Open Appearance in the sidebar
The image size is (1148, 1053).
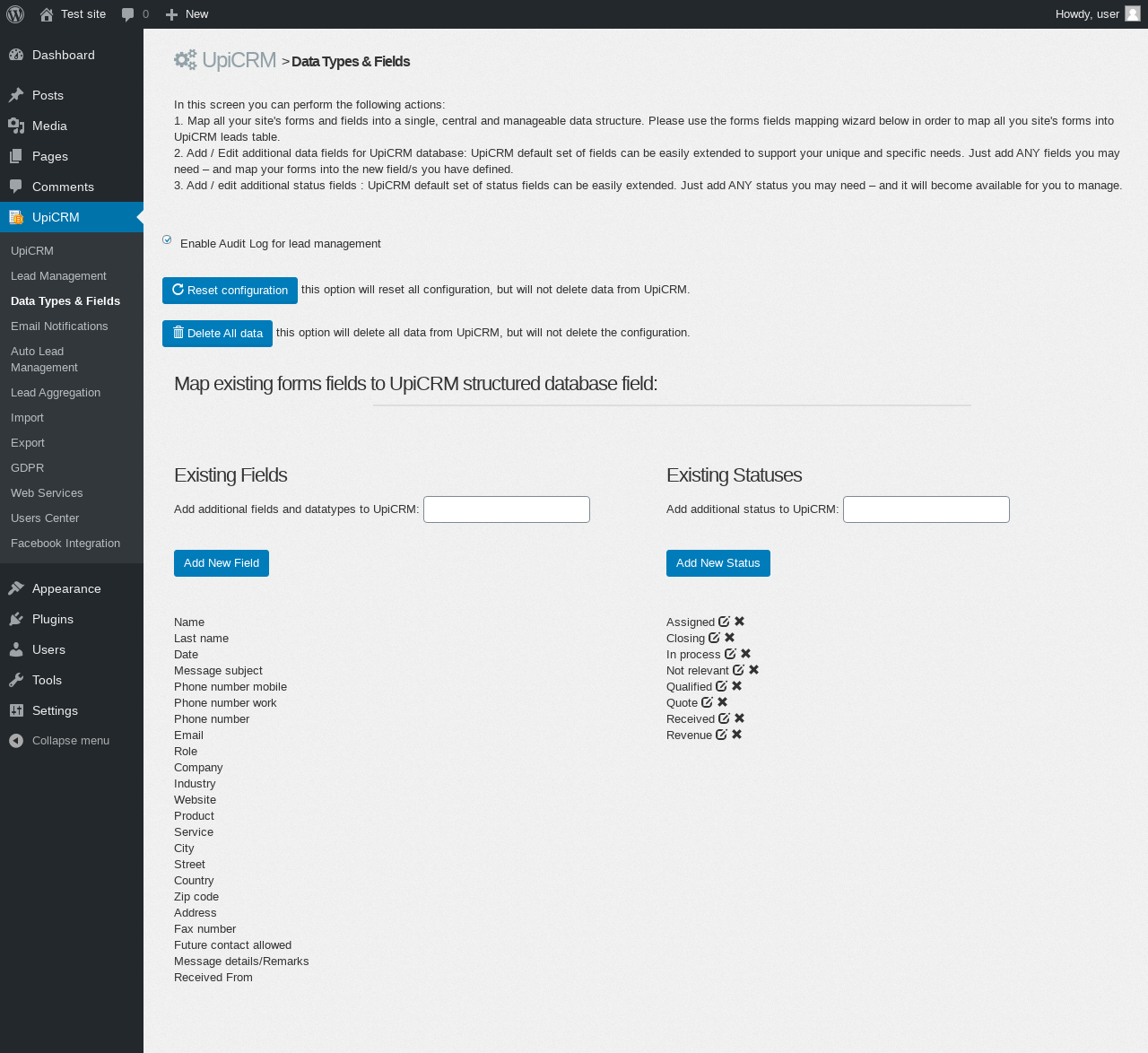[x=72, y=588]
